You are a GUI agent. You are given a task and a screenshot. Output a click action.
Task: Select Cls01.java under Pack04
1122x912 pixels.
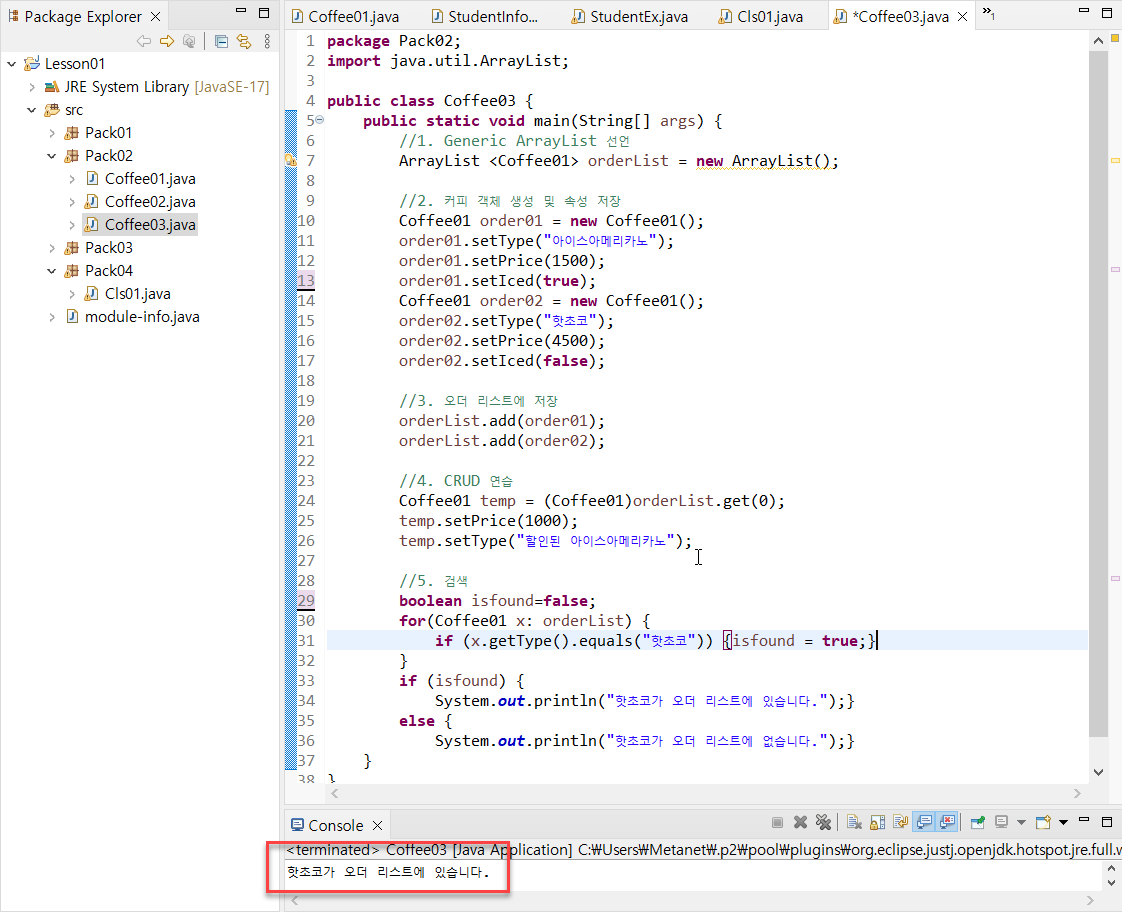click(x=137, y=293)
